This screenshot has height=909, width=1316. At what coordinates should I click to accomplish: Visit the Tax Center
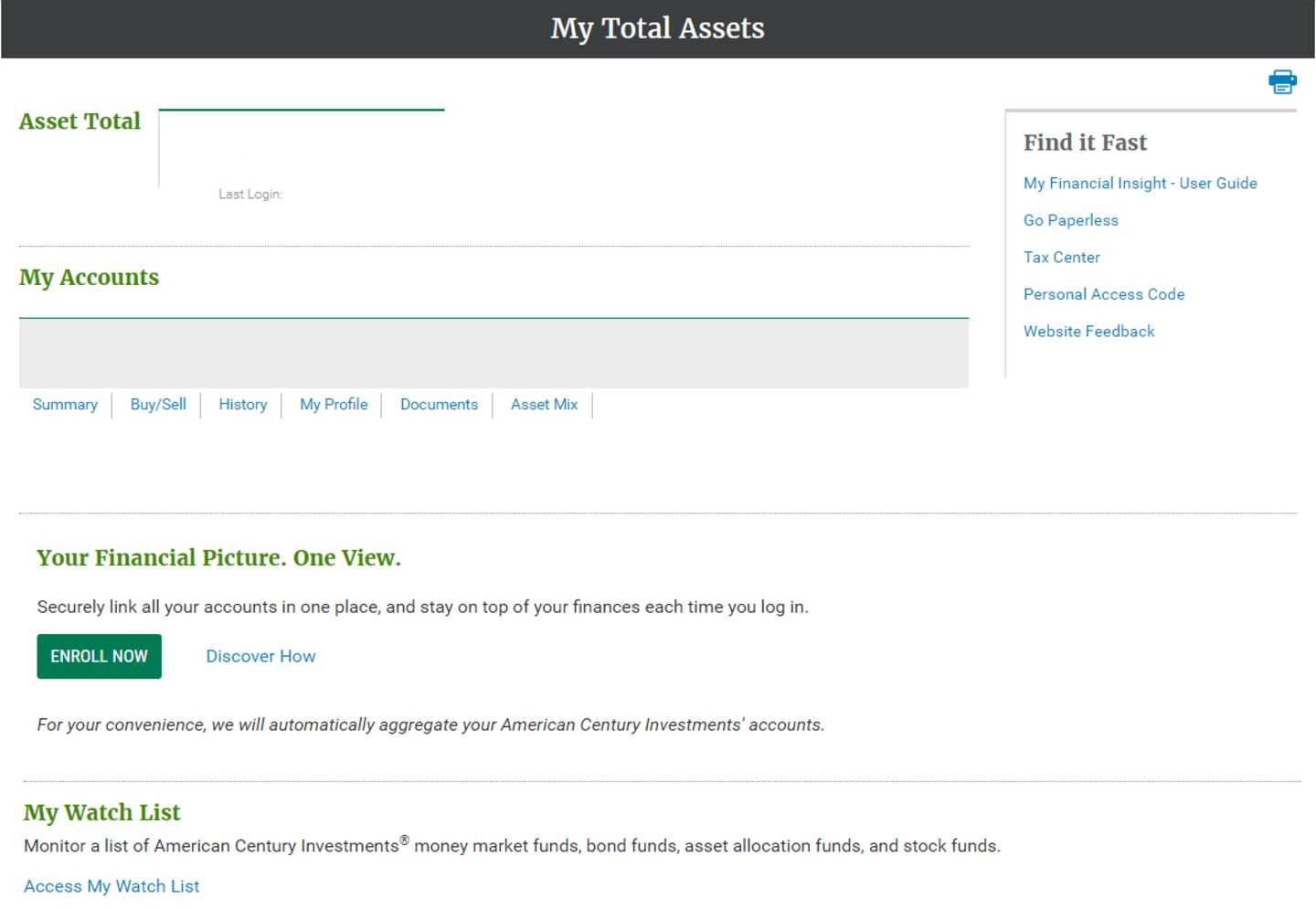[1061, 257]
